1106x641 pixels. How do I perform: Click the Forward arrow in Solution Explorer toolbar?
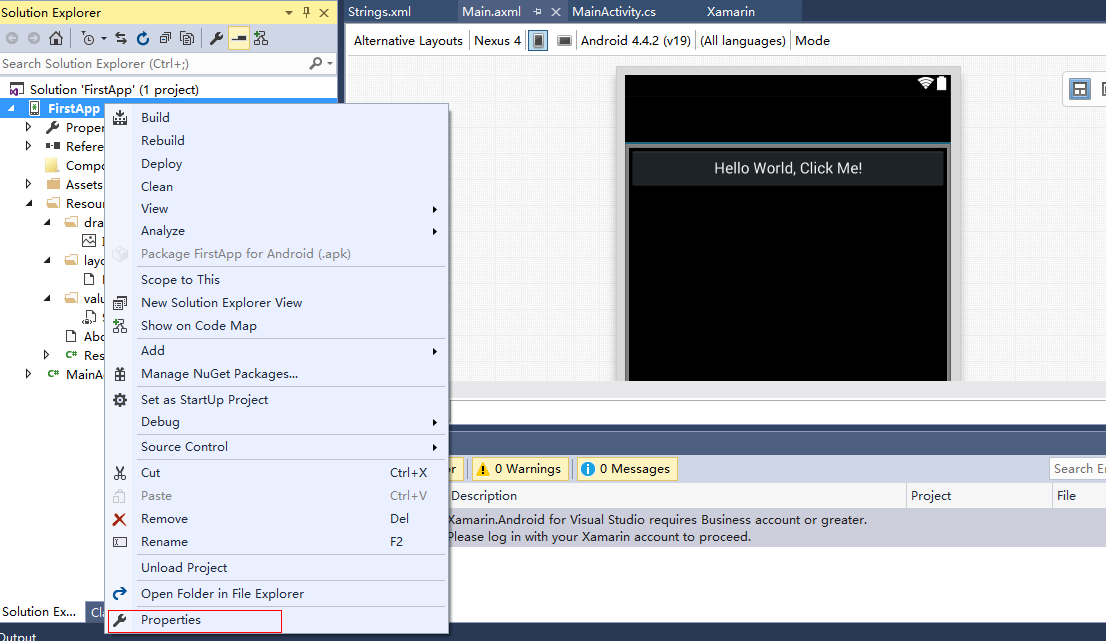(x=33, y=38)
